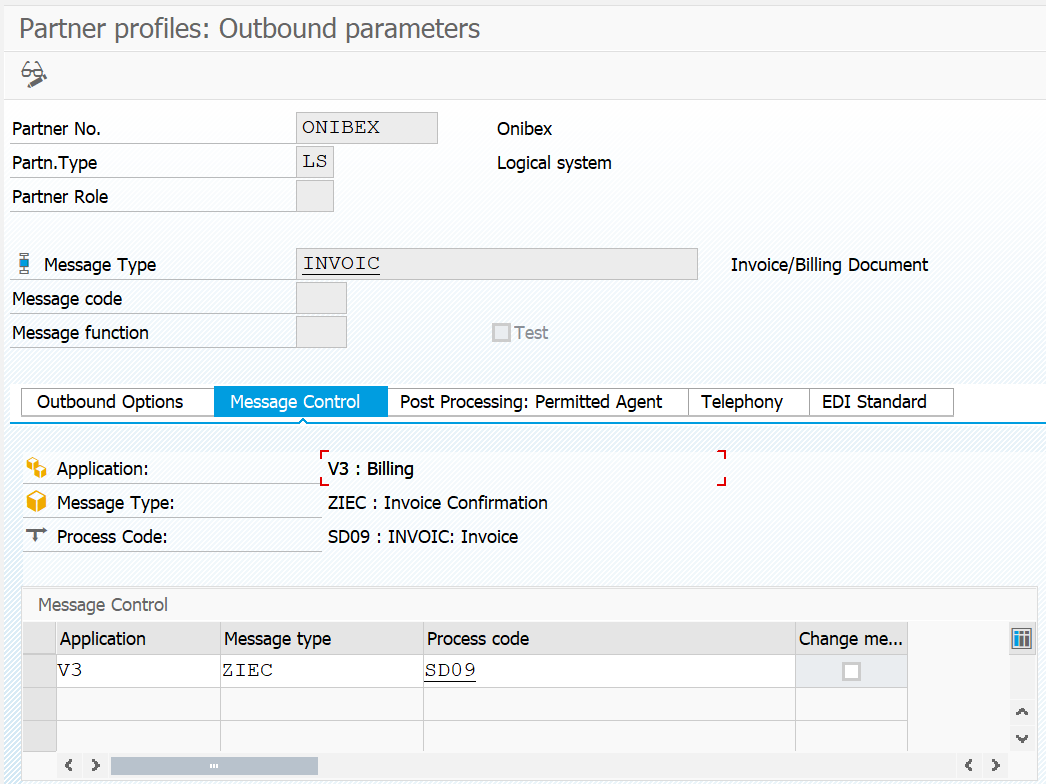Click the Message Type yellow cube icon

37,502
